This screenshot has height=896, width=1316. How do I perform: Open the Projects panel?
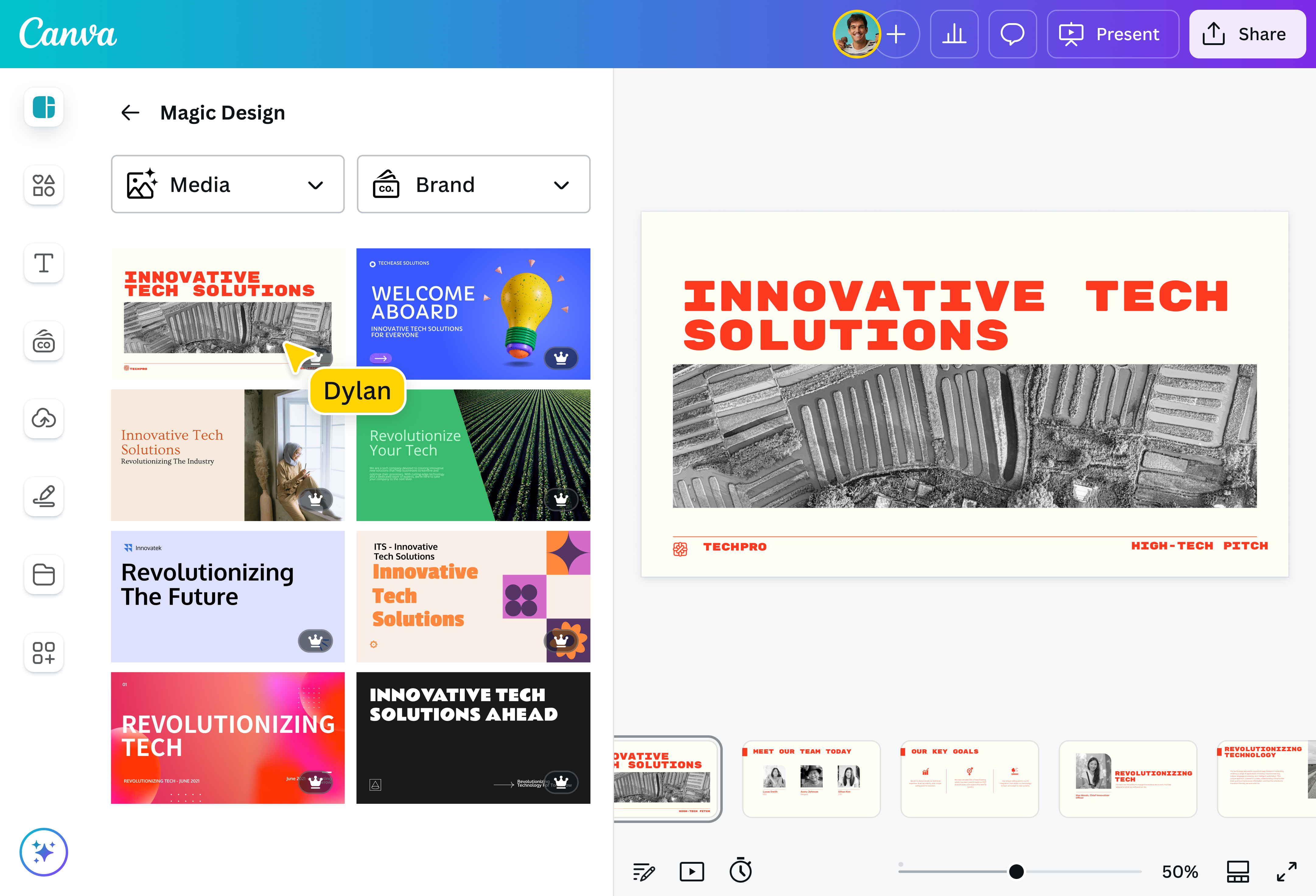click(x=44, y=575)
